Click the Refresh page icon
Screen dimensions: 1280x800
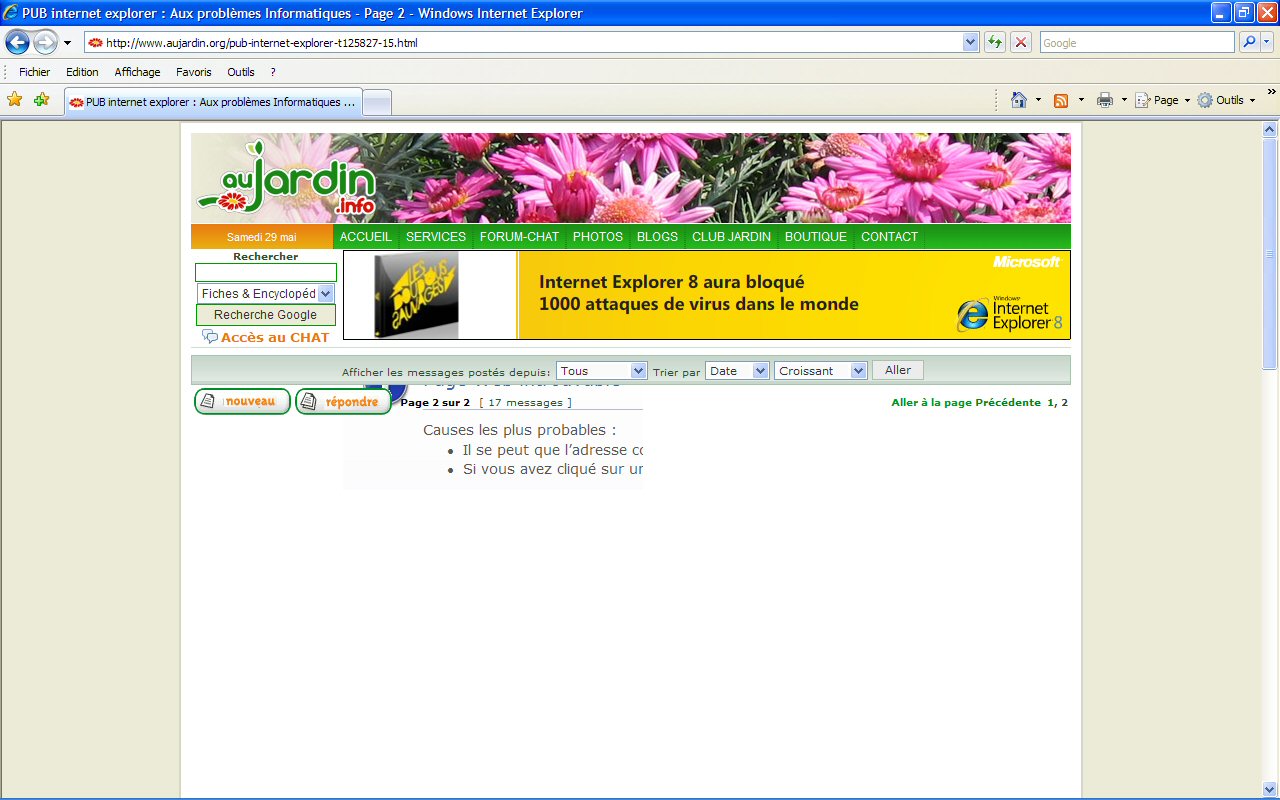click(x=995, y=42)
